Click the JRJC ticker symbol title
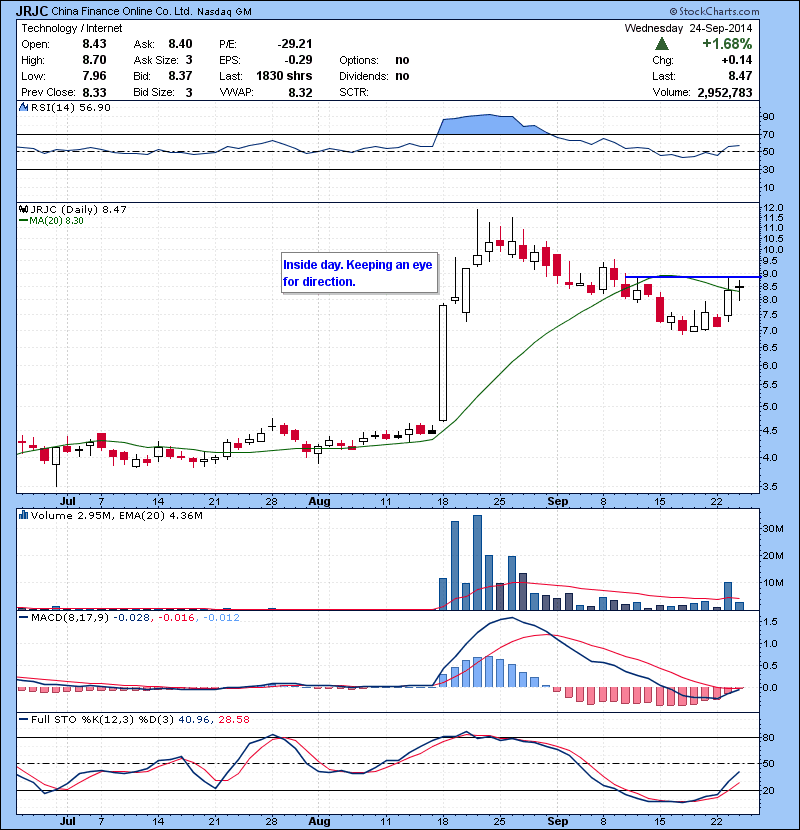 coord(32,11)
